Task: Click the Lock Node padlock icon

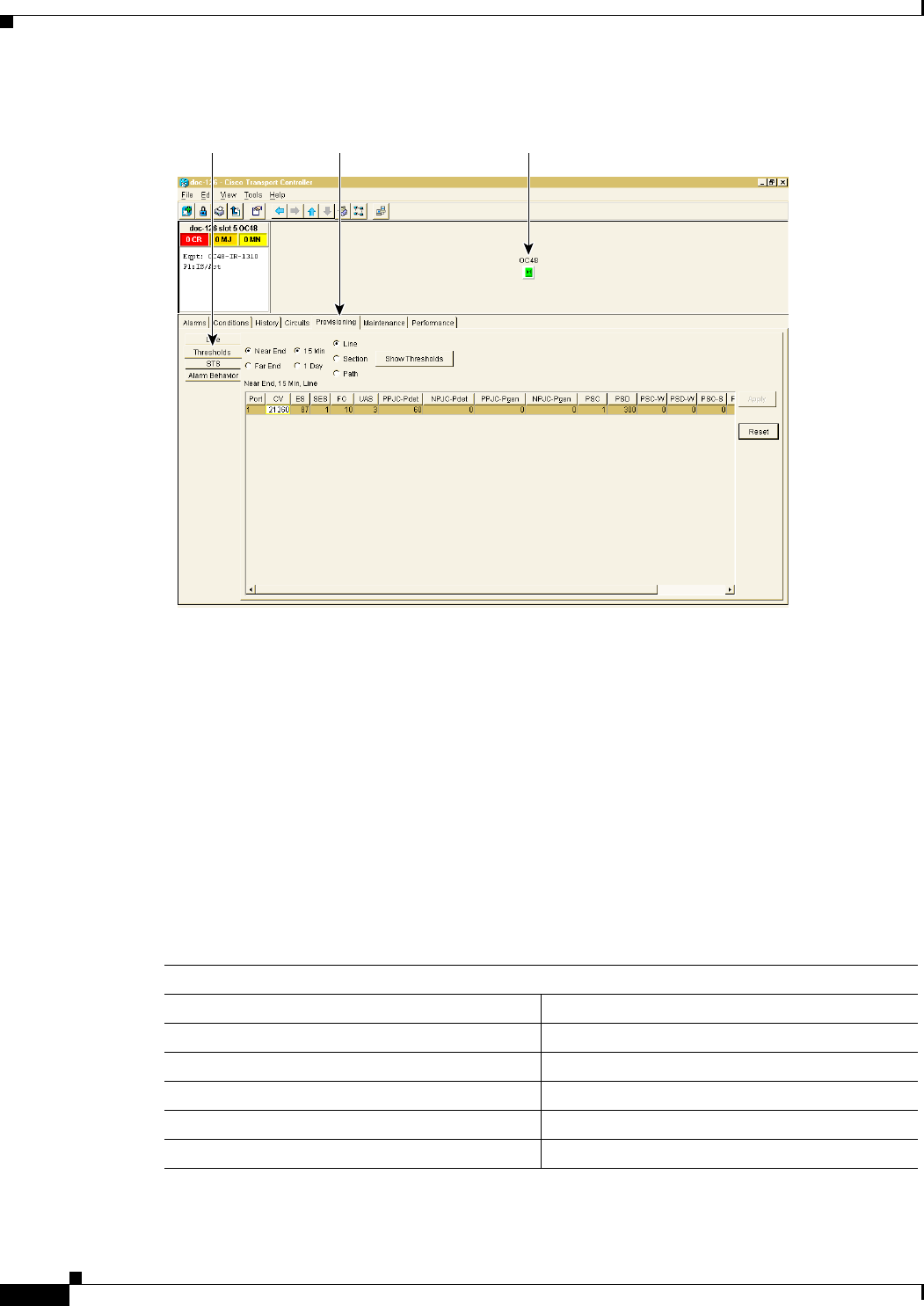Action: pyautogui.click(x=203, y=211)
